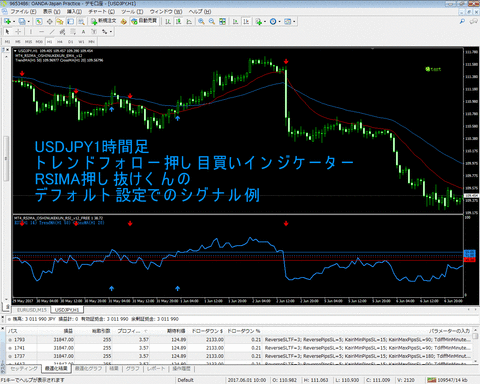The width and height of the screenshot is (480, 384).
Task: Switch to the セッティング tester tab
Action: click(x=24, y=369)
